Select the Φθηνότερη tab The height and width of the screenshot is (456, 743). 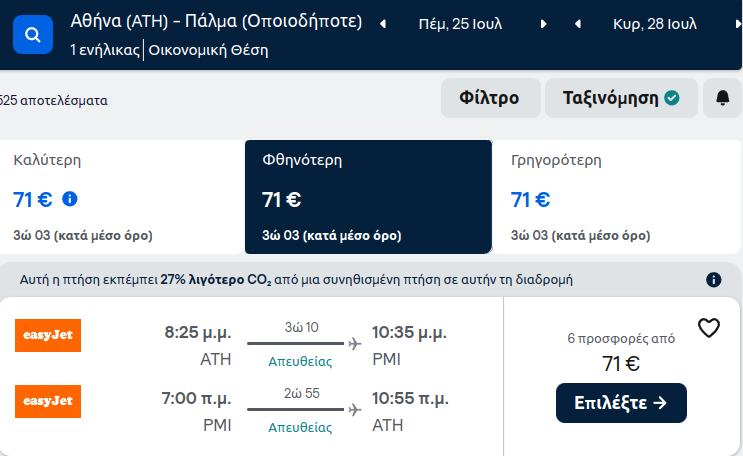pyautogui.click(x=368, y=197)
